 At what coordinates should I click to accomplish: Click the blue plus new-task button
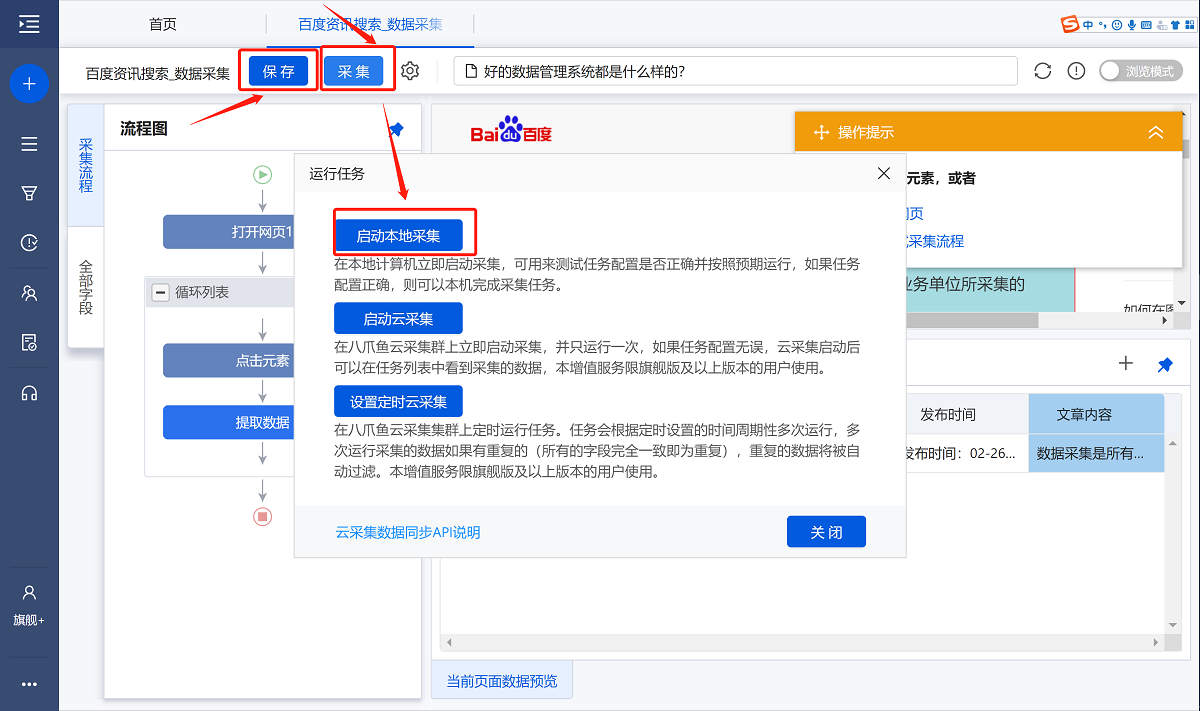(29, 84)
